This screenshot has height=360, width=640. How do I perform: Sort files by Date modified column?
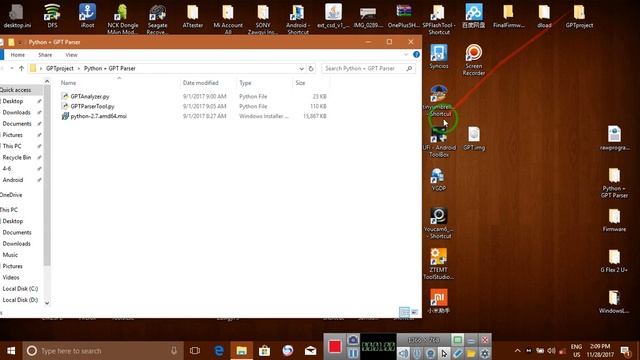tap(208, 83)
